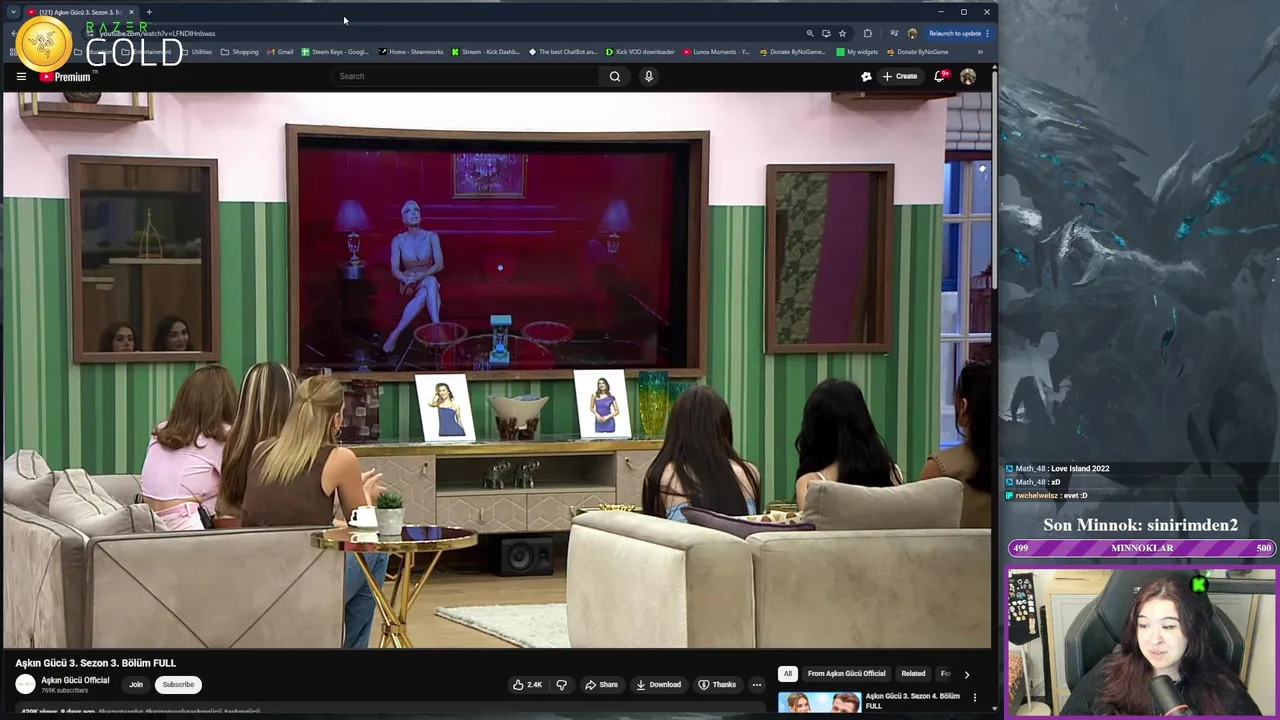This screenshot has height=720, width=1280.
Task: Select the Related filter chip
Action: [913, 674]
